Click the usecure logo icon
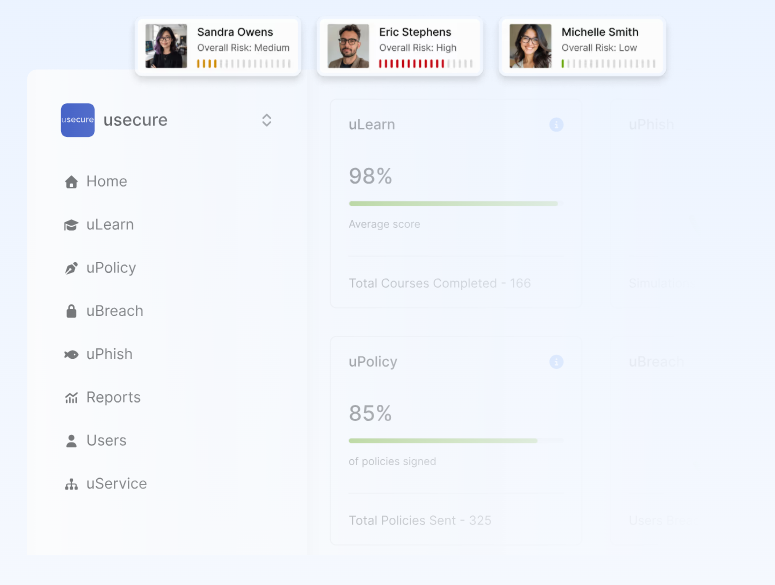Screen dimensions: 775x585 (78, 120)
